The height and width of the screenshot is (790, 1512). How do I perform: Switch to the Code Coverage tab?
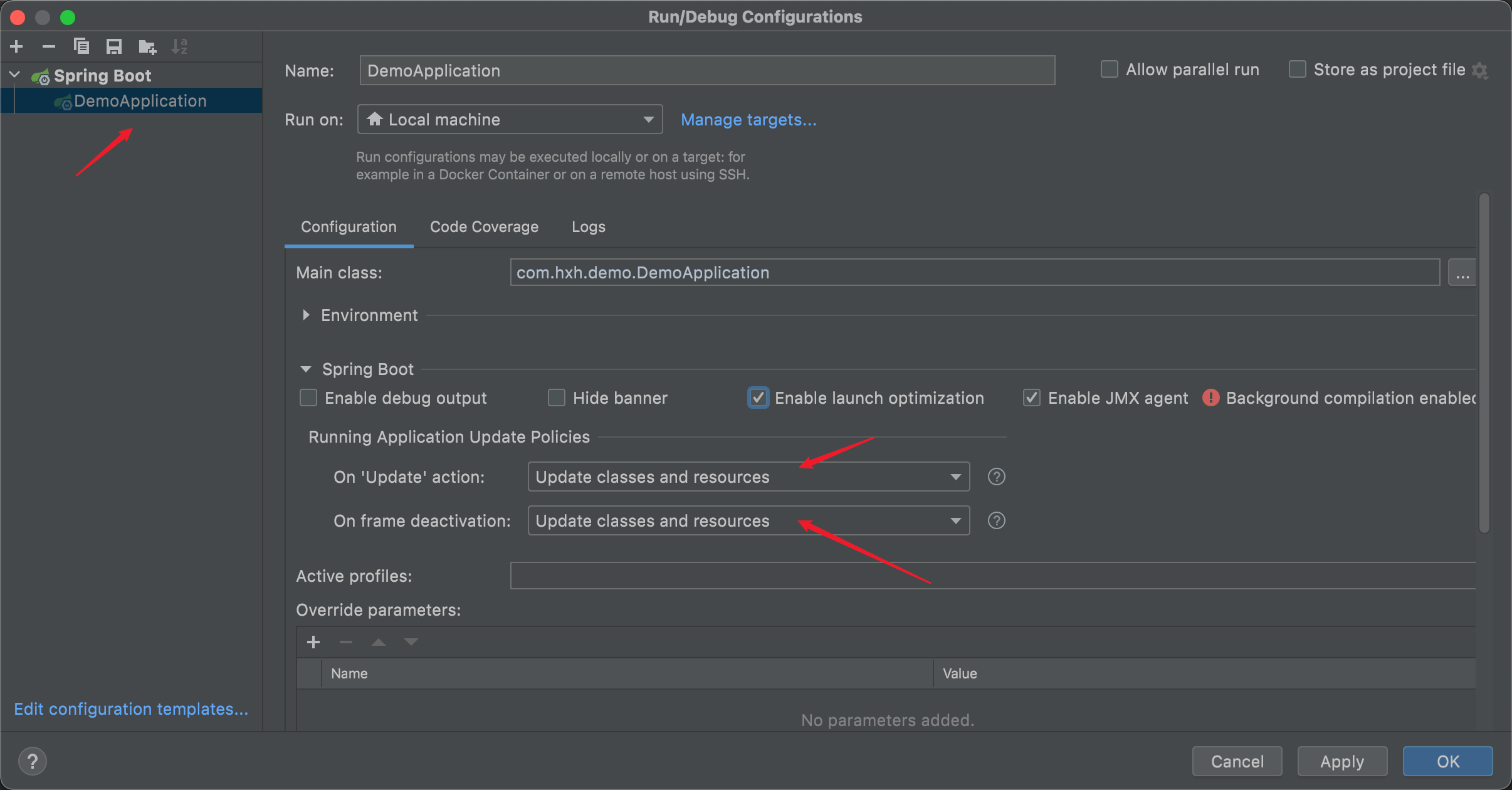pos(483,226)
